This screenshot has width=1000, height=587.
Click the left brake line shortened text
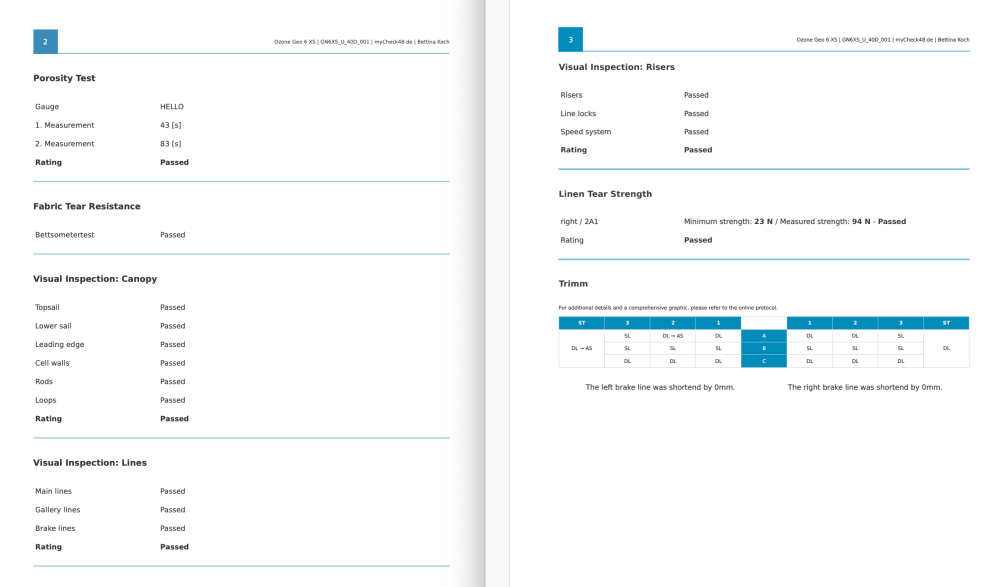point(660,387)
